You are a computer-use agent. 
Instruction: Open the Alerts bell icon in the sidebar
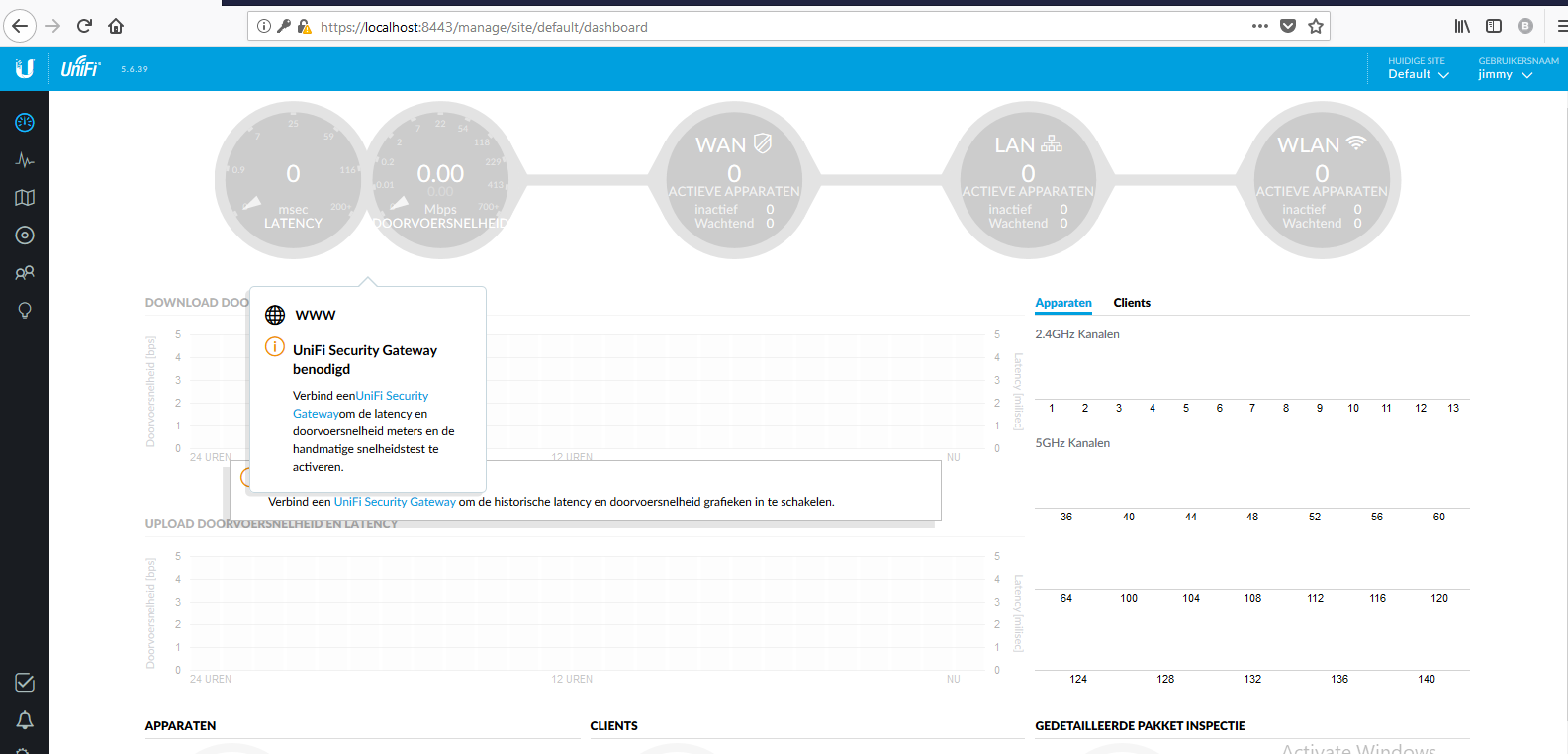(25, 720)
